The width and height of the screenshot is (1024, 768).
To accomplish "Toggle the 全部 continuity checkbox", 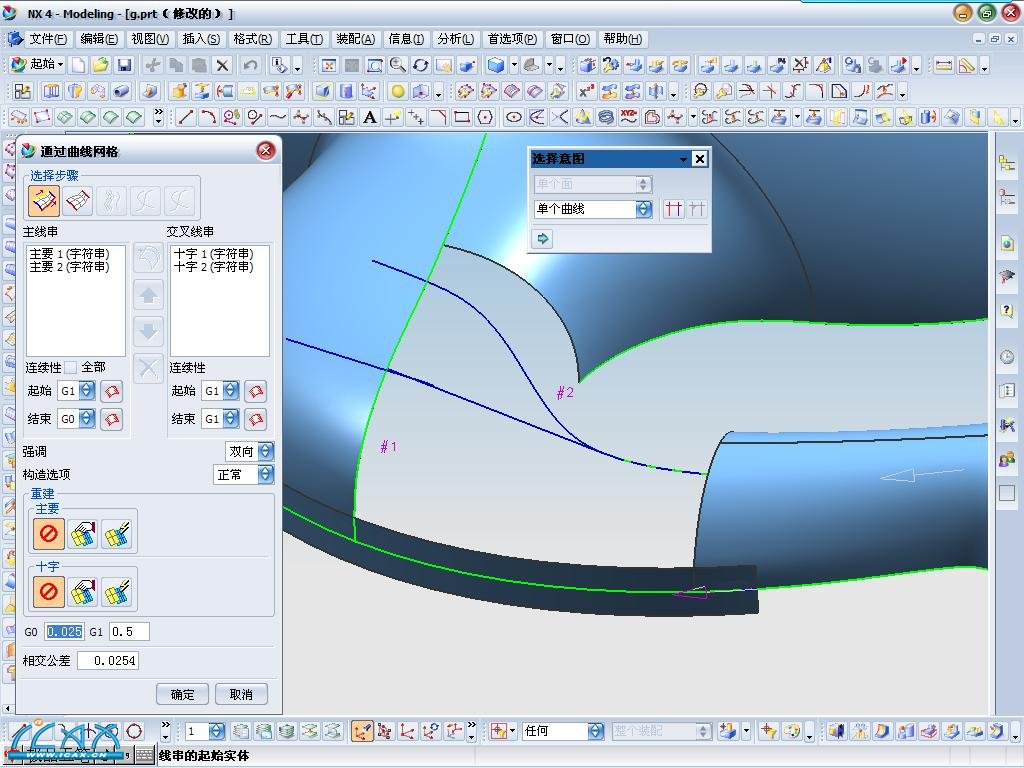I will [70, 368].
